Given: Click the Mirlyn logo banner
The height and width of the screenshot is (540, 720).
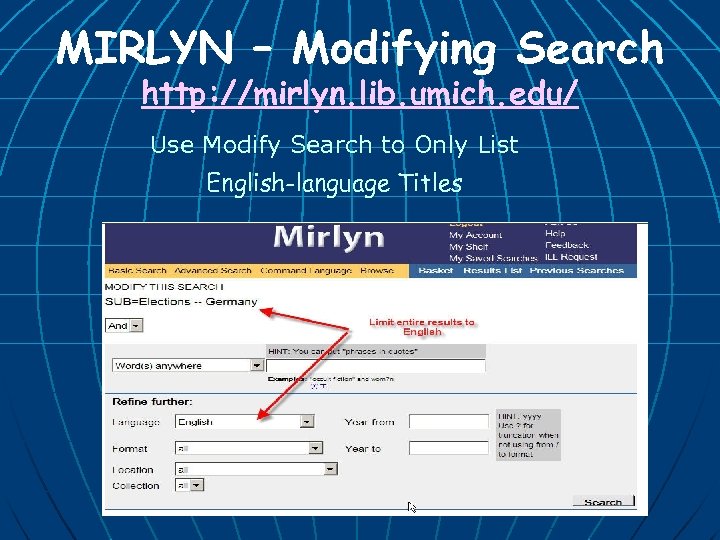Looking at the screenshot, I should click(x=329, y=238).
